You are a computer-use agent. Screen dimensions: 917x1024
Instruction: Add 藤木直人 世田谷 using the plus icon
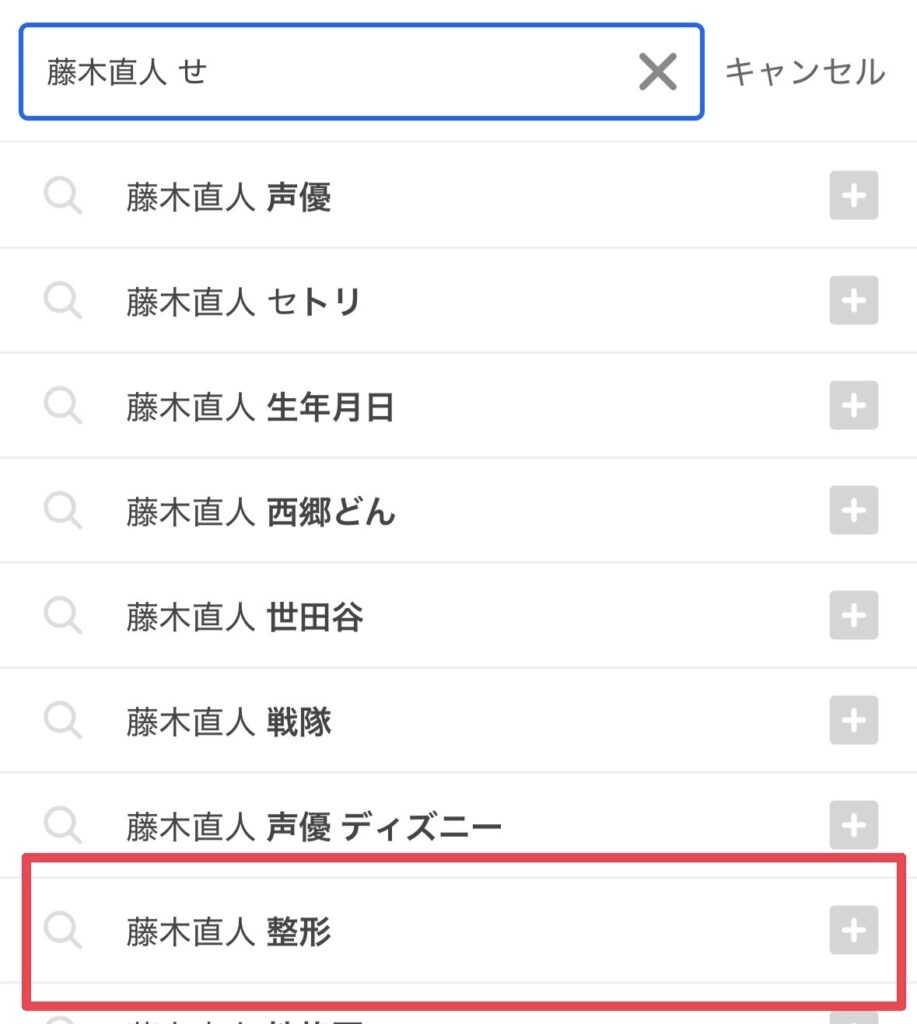(x=854, y=615)
